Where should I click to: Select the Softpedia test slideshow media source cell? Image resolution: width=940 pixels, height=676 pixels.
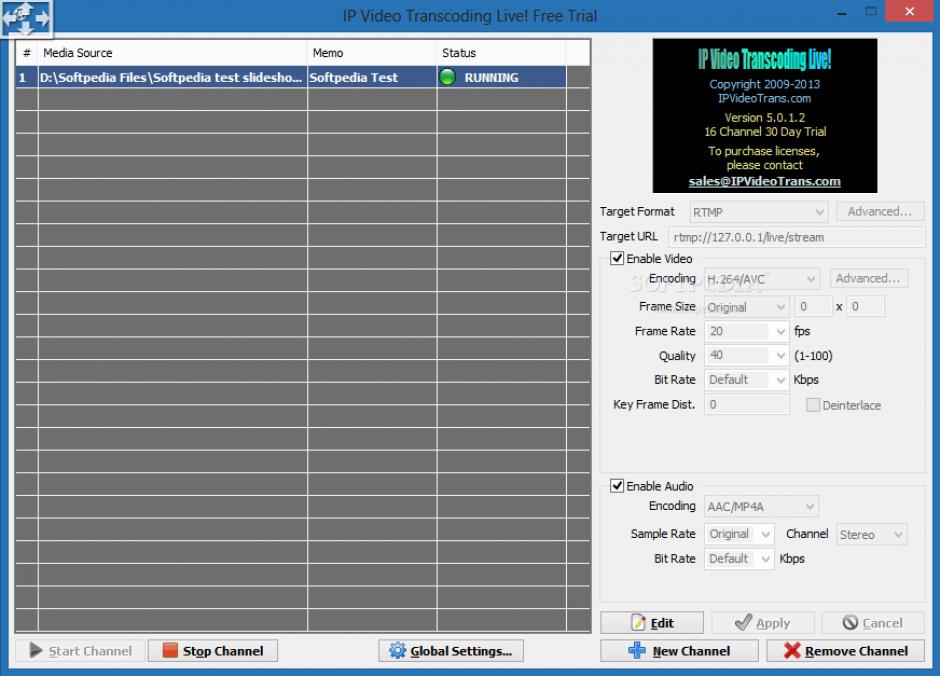click(173, 77)
